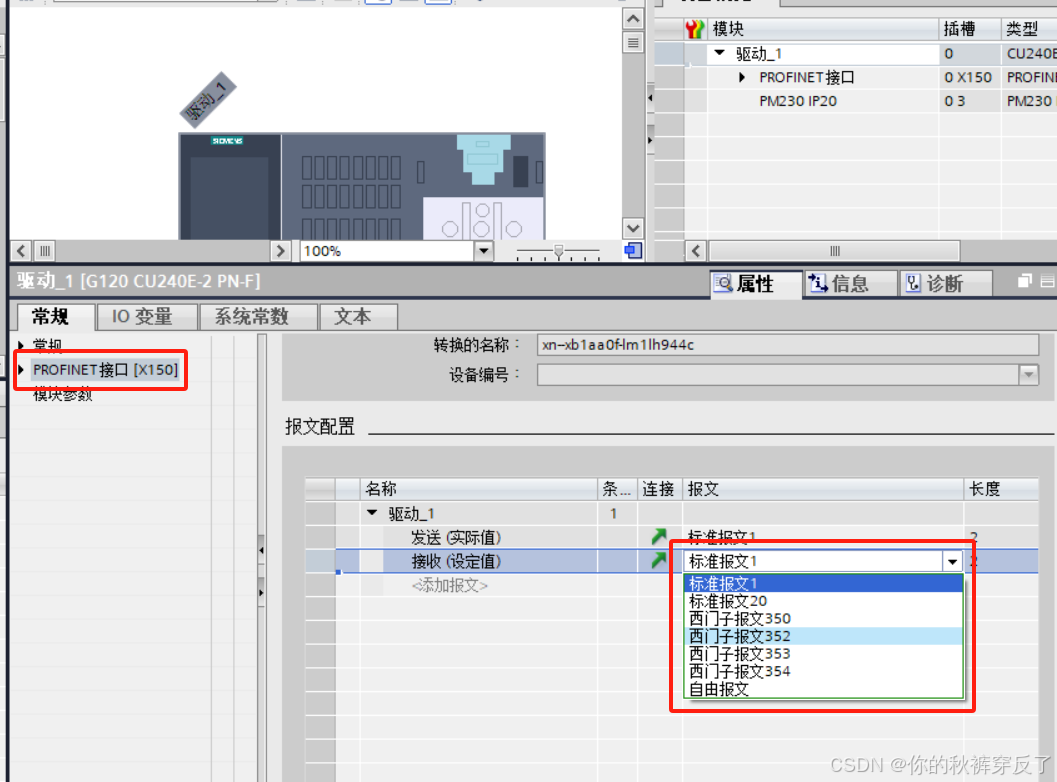Expand PROFINET接口 row in device overview

742,78
